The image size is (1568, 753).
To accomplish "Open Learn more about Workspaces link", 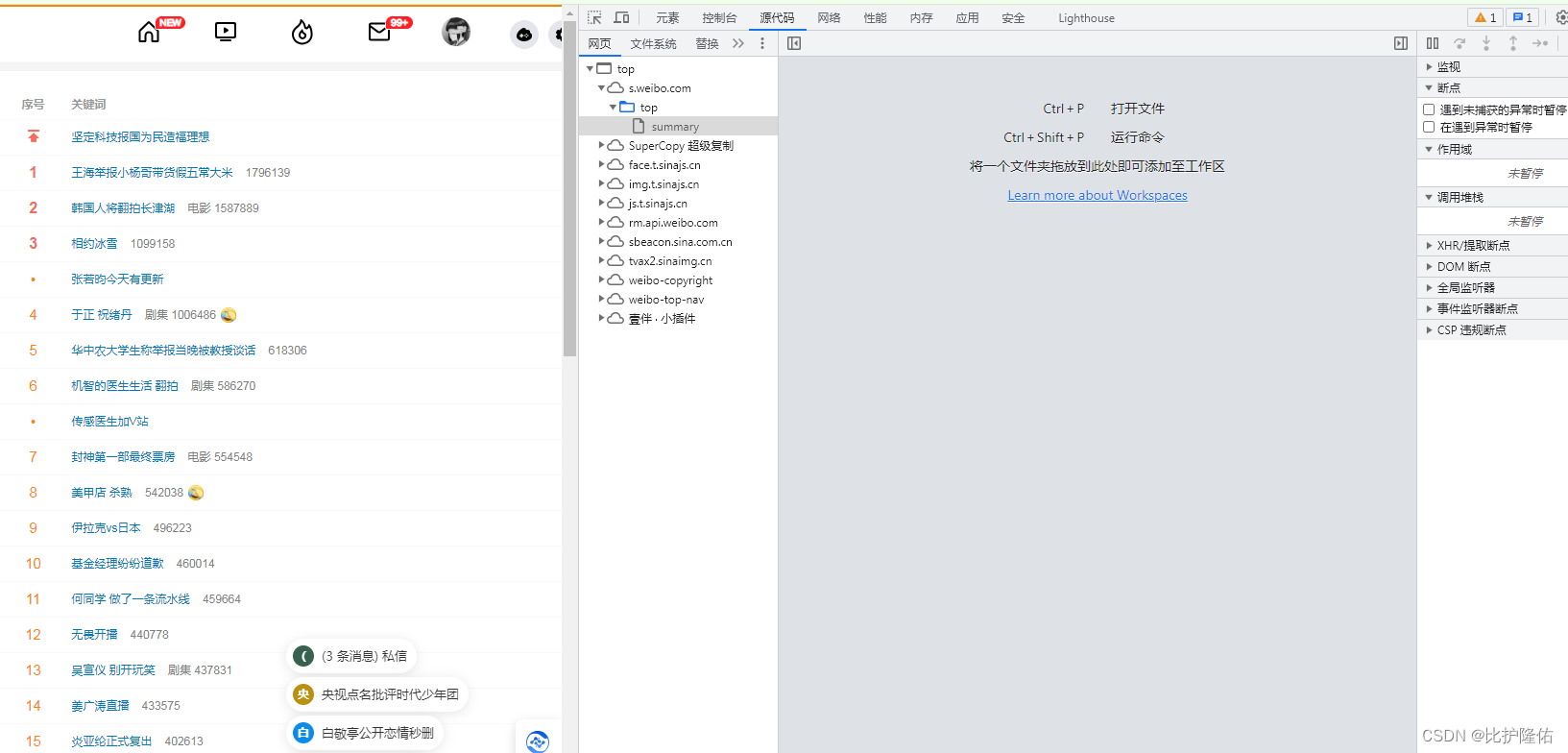I will point(1098,195).
